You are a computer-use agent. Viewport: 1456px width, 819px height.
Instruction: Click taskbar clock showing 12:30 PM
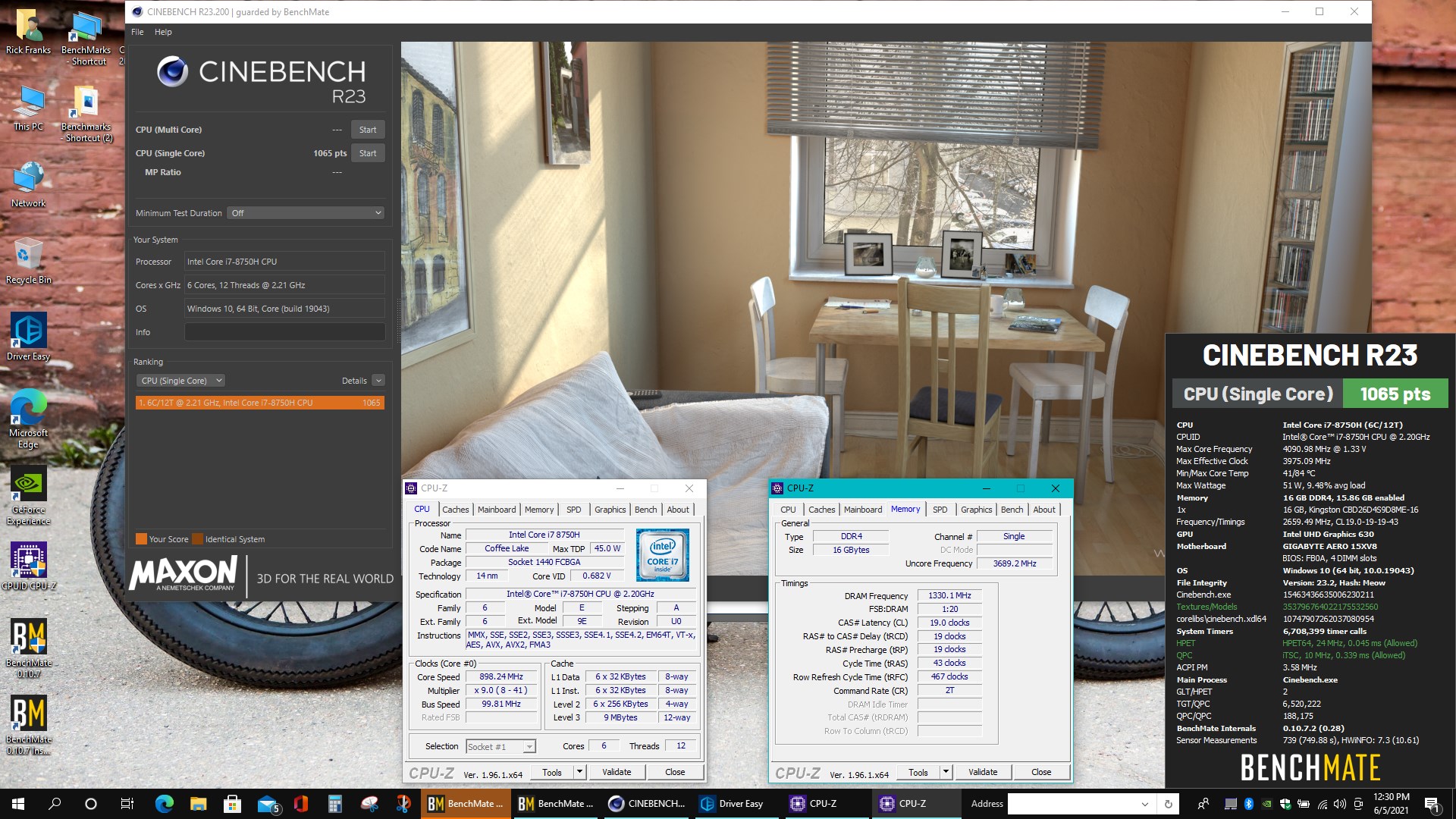[1391, 804]
